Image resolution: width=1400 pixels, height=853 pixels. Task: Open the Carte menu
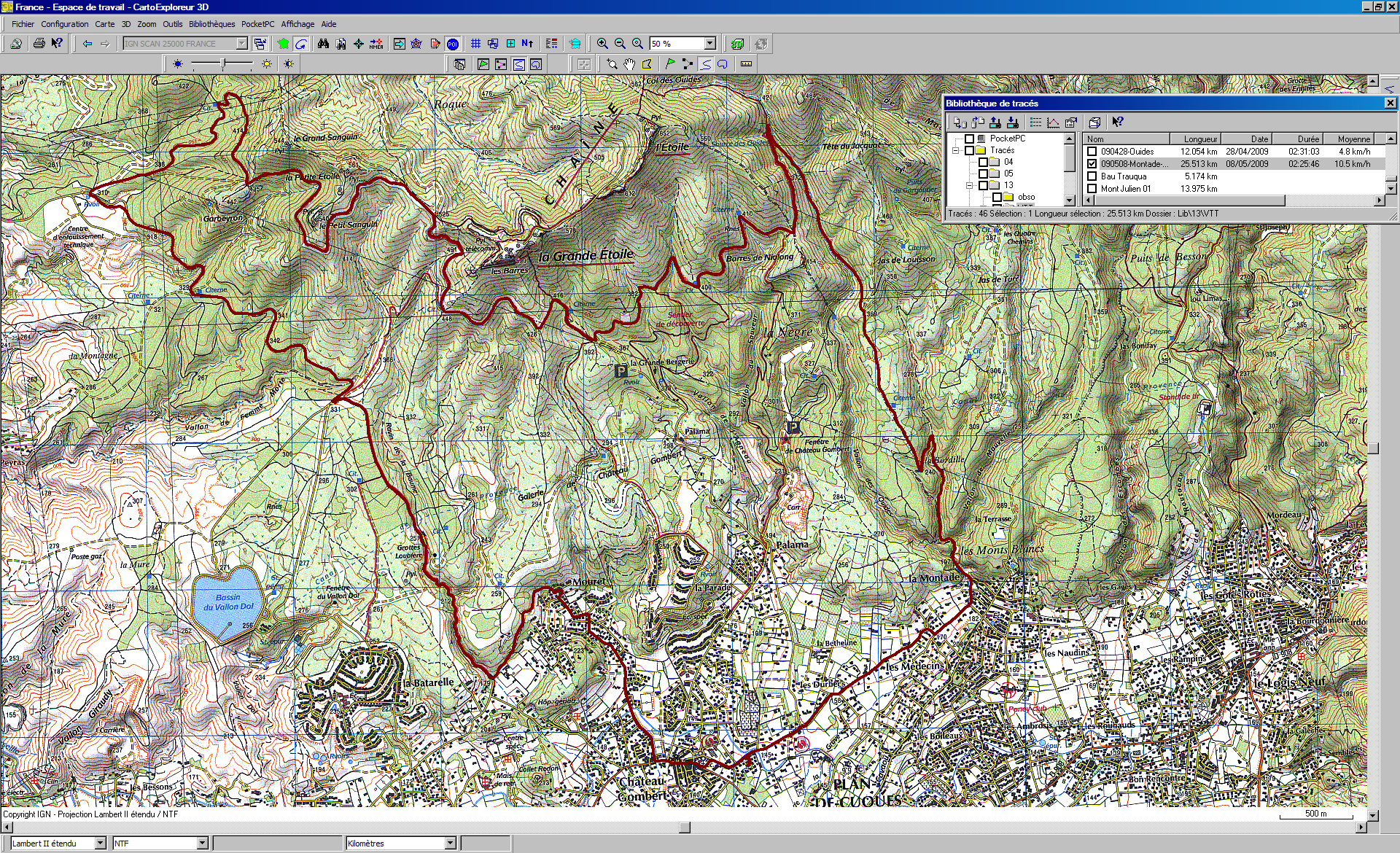(104, 24)
